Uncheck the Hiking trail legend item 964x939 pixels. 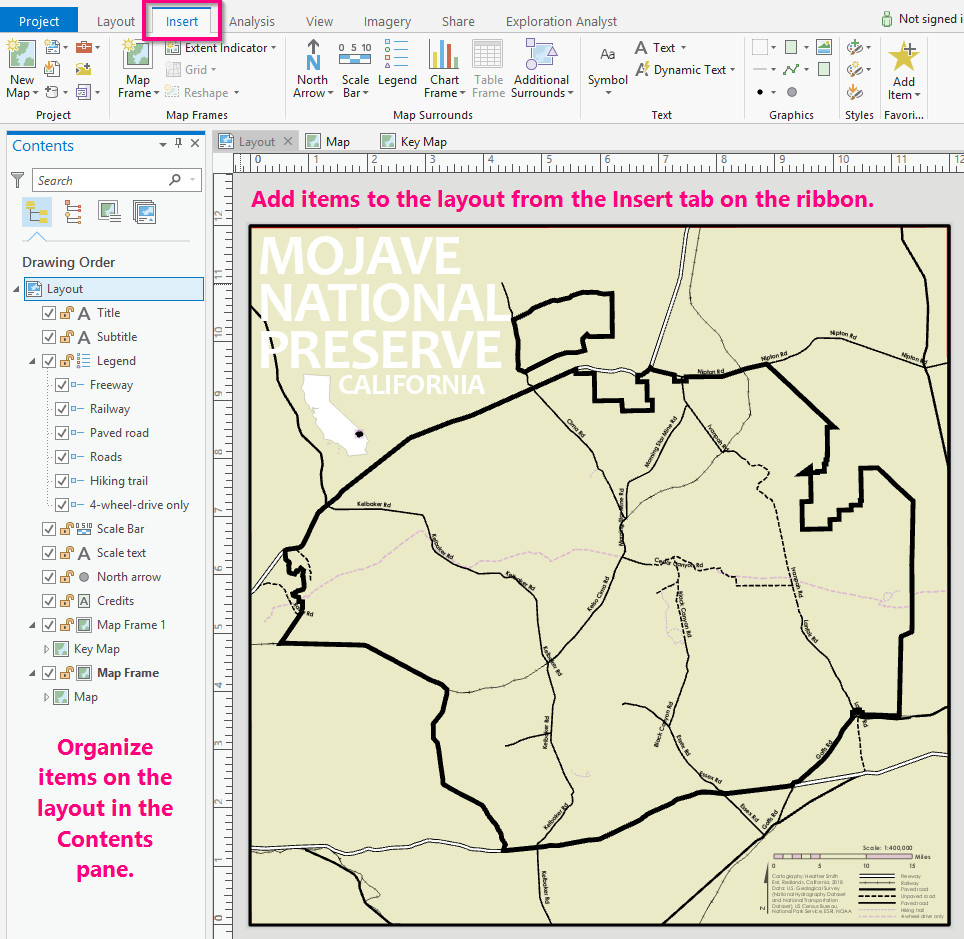pos(62,481)
